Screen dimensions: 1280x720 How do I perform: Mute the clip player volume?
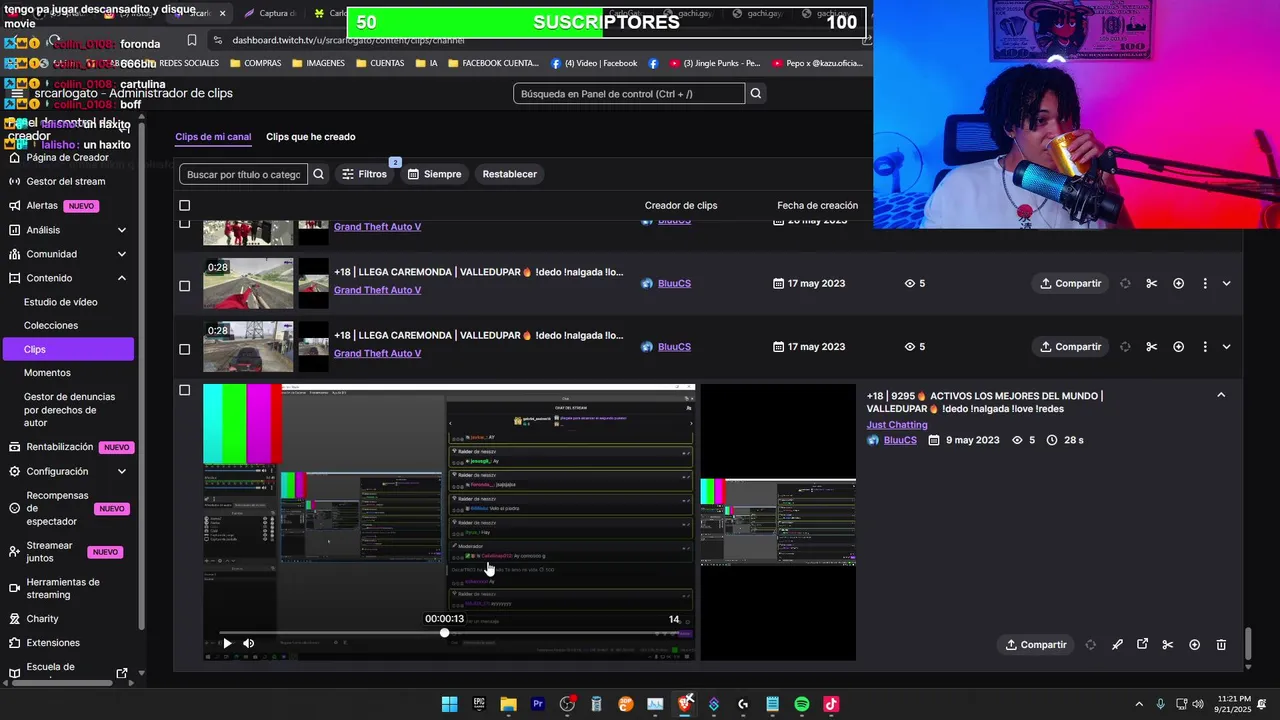click(248, 643)
